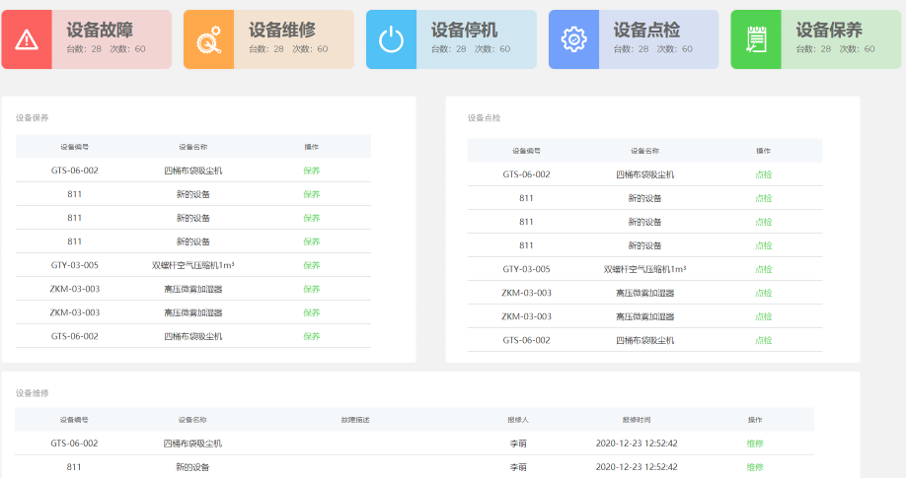Click 设备名称 header in 设备点检 table
Screen dimensions: 906x478
click(645, 151)
